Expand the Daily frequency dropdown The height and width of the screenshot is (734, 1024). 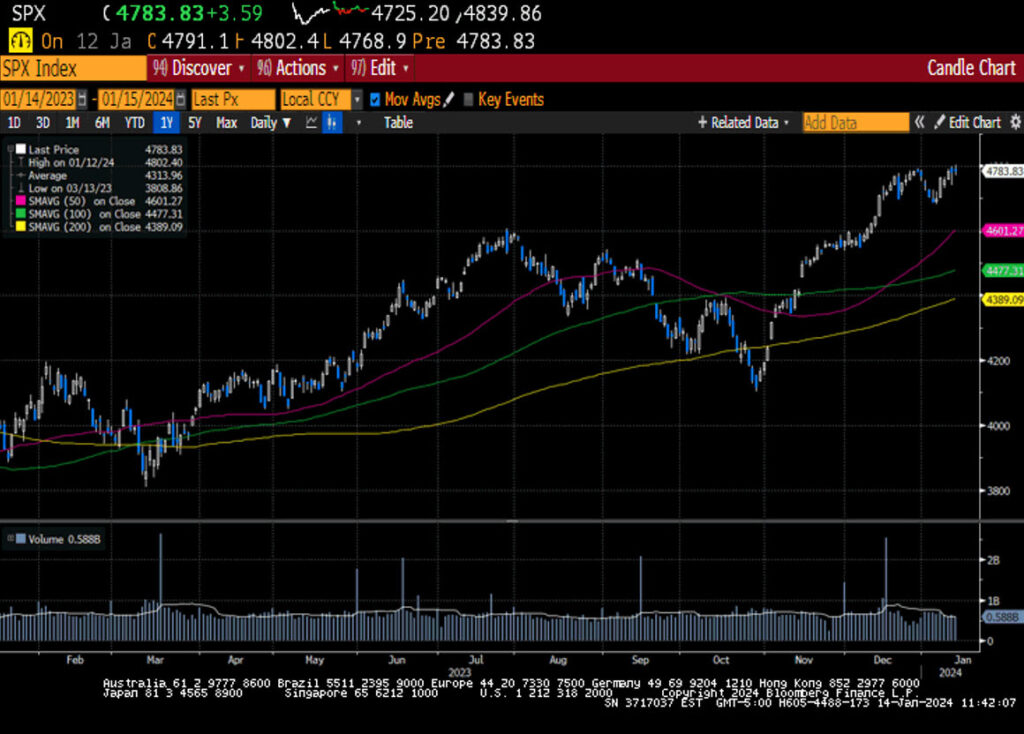pyautogui.click(x=270, y=123)
